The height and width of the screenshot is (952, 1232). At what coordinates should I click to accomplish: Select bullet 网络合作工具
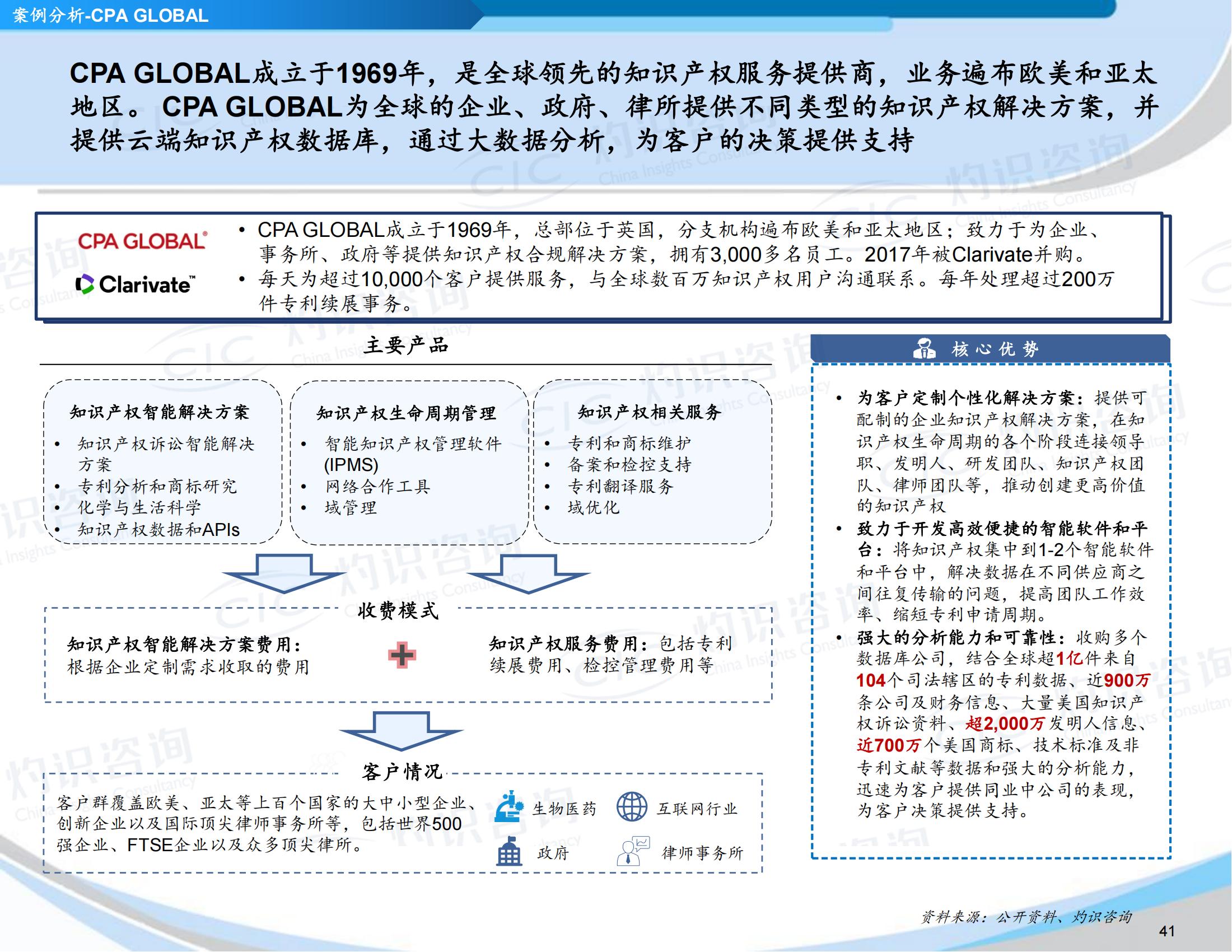coord(377,486)
